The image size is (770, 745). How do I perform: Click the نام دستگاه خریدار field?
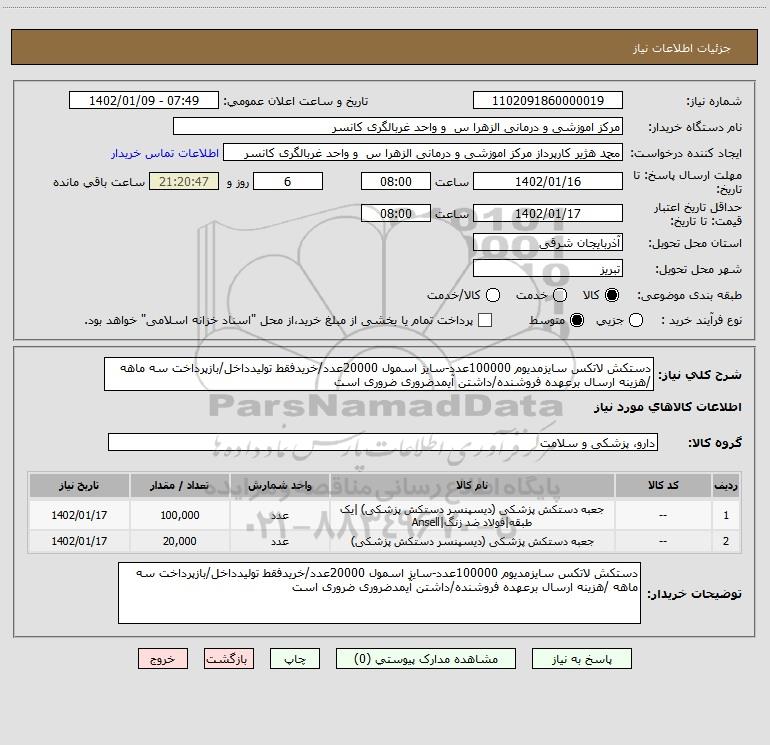pyautogui.click(x=398, y=127)
